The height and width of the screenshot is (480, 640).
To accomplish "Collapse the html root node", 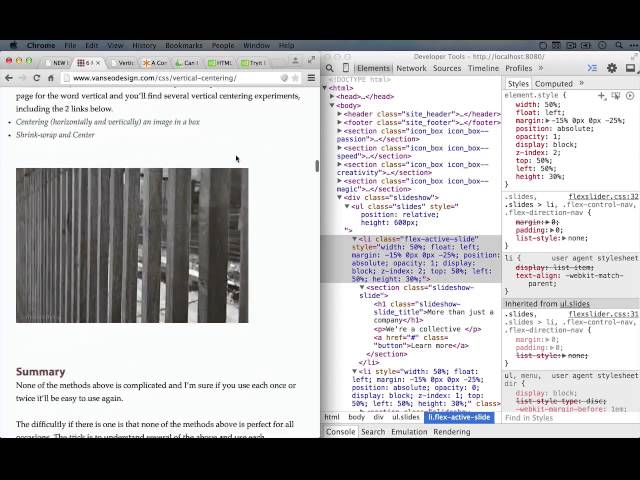I will (x=325, y=88).
